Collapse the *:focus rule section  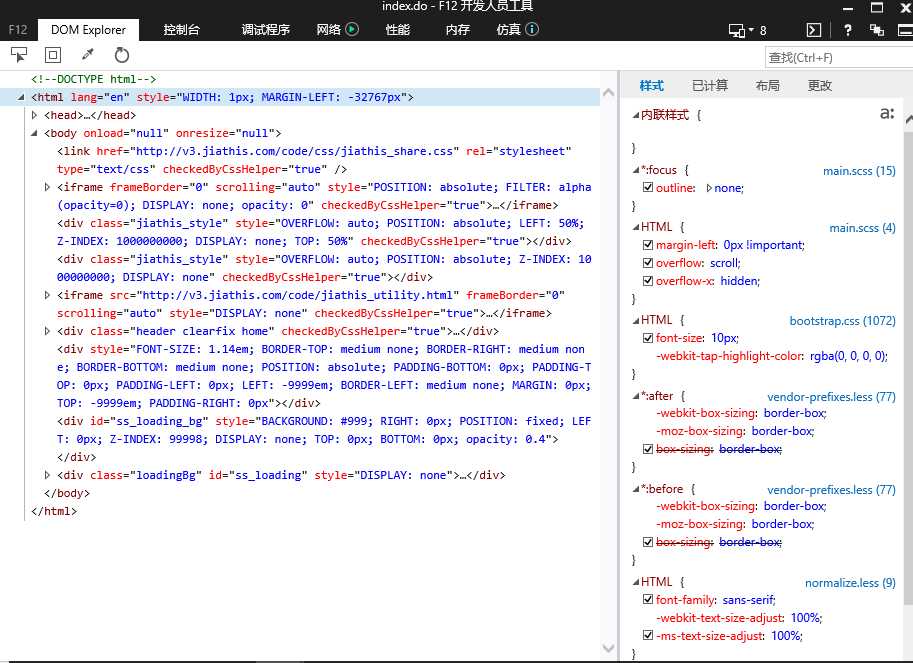pos(636,171)
